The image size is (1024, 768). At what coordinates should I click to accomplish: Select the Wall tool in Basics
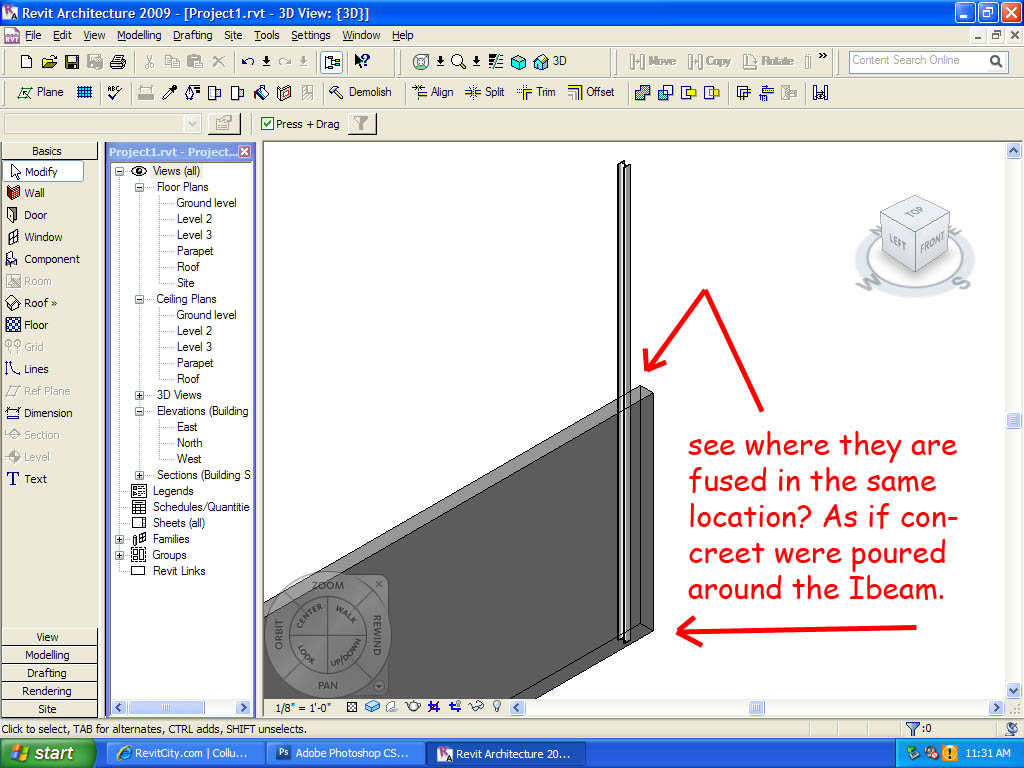click(x=26, y=193)
